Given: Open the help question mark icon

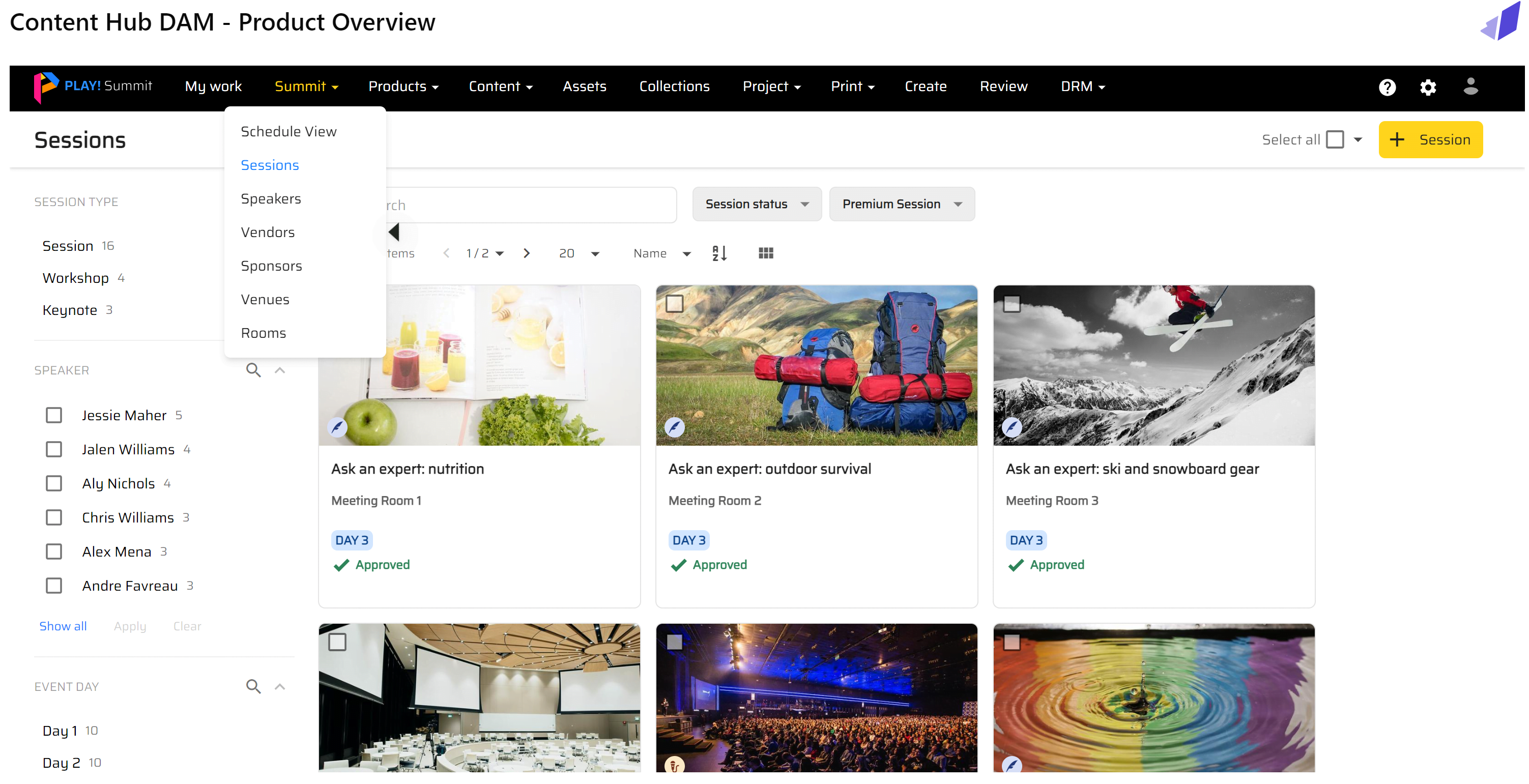Looking at the screenshot, I should point(1387,87).
